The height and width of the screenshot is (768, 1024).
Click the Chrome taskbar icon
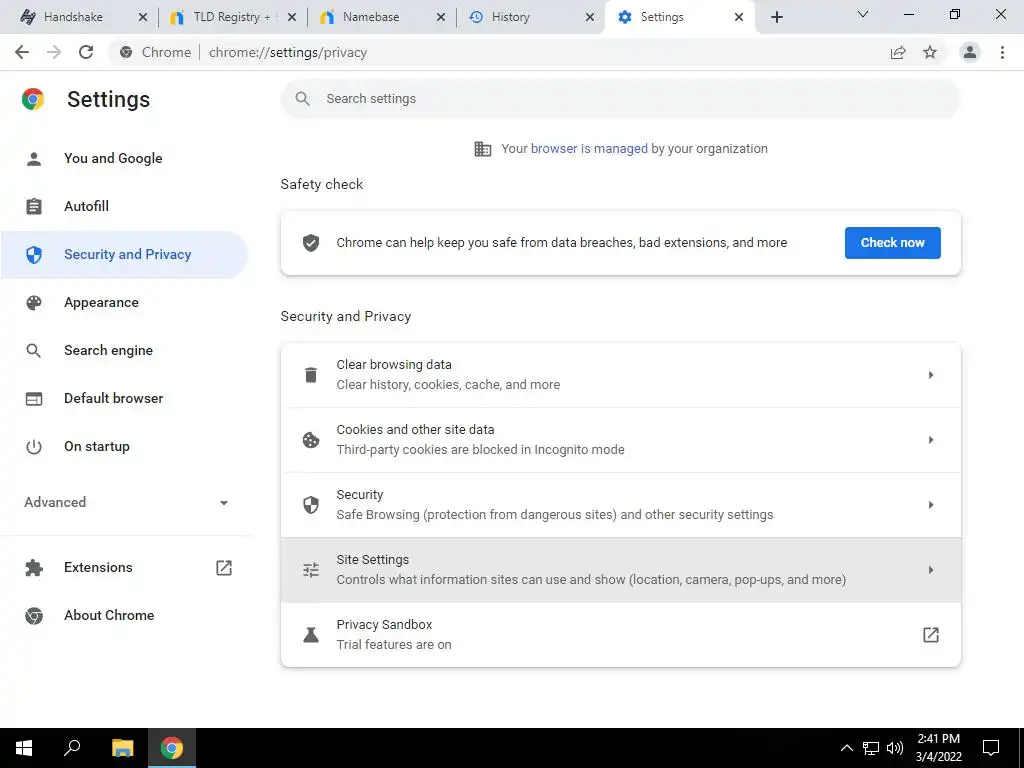point(172,748)
